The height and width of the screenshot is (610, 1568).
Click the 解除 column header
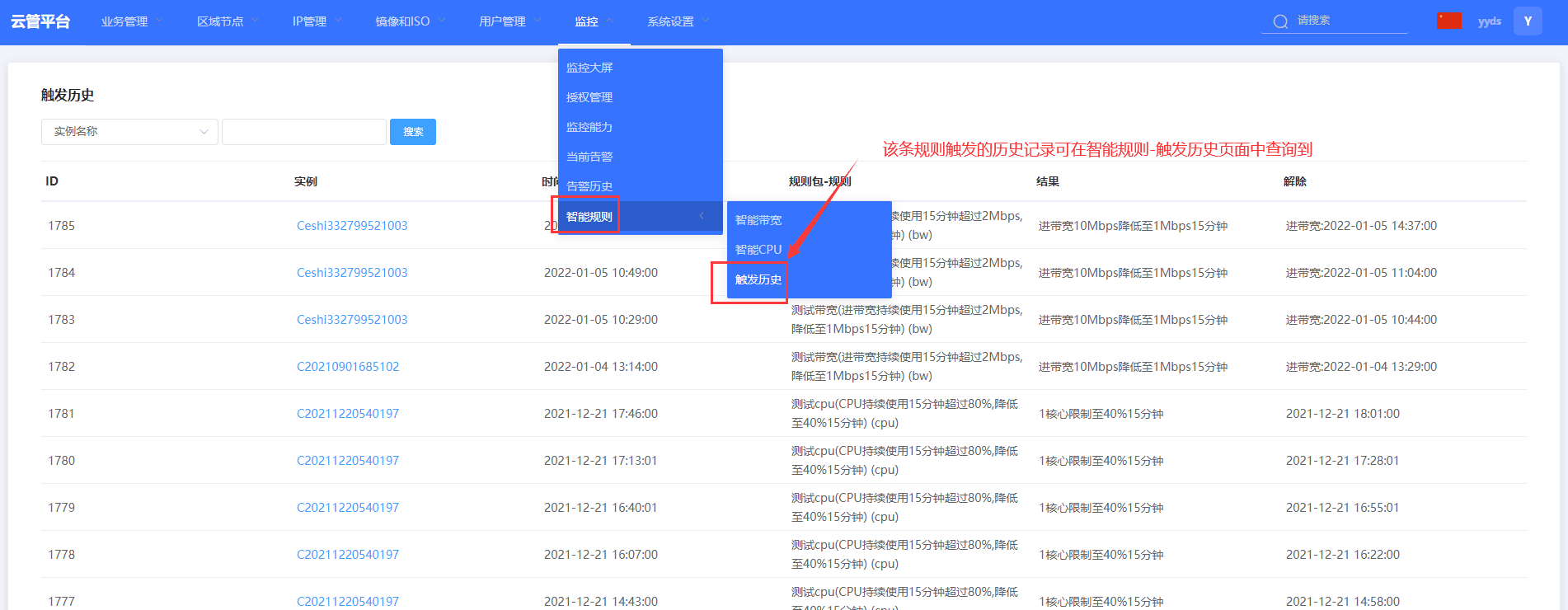(x=1295, y=181)
